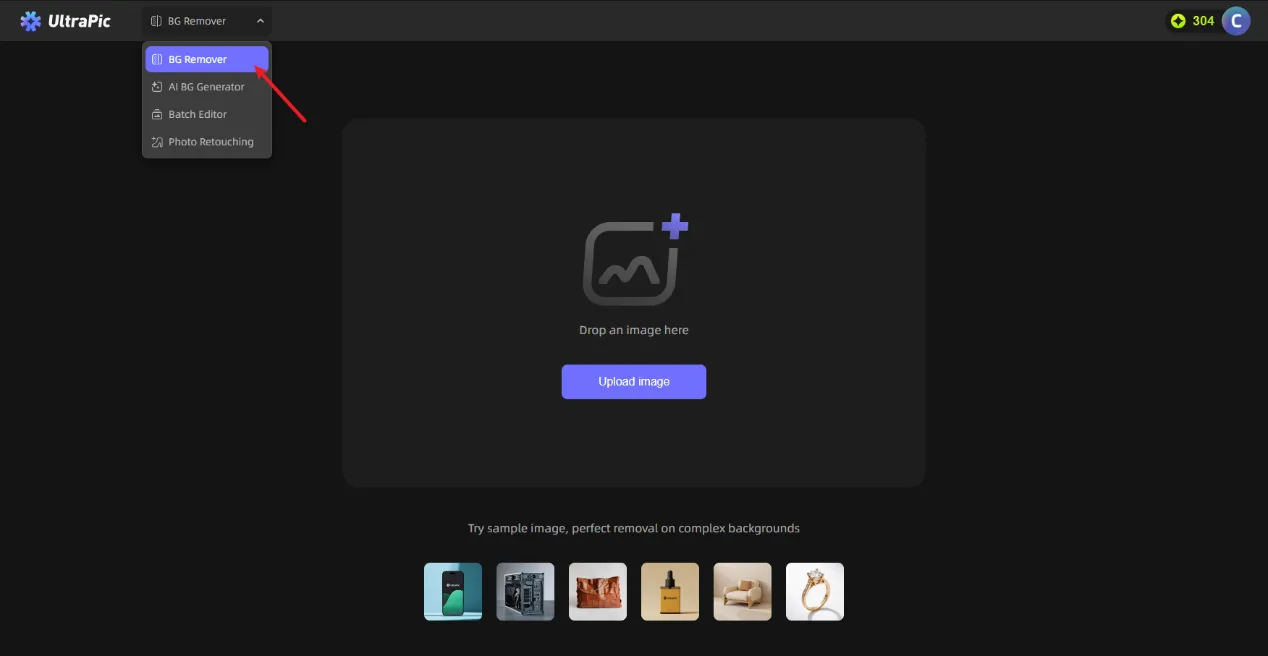This screenshot has width=1268, height=656.
Task: Click the AI BG Generator sparkle icon
Action: pyautogui.click(x=157, y=87)
